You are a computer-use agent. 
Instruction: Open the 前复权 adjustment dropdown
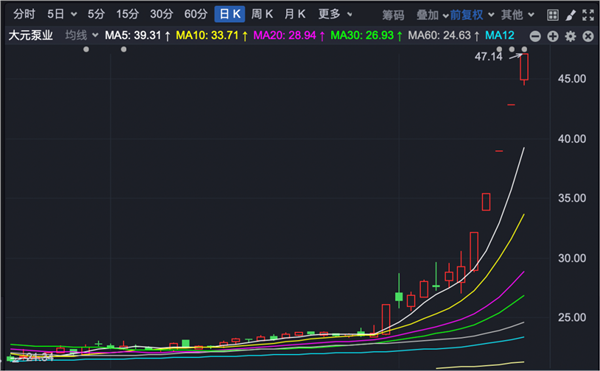[472, 15]
